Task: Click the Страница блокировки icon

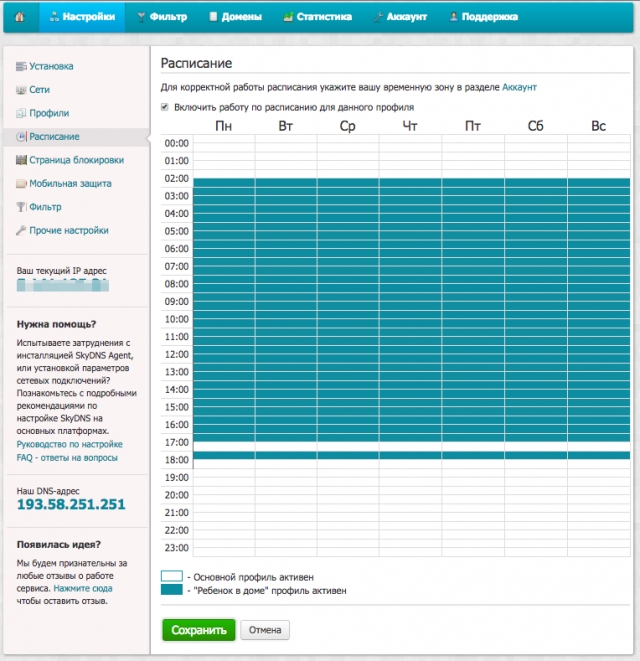Action: point(21,160)
